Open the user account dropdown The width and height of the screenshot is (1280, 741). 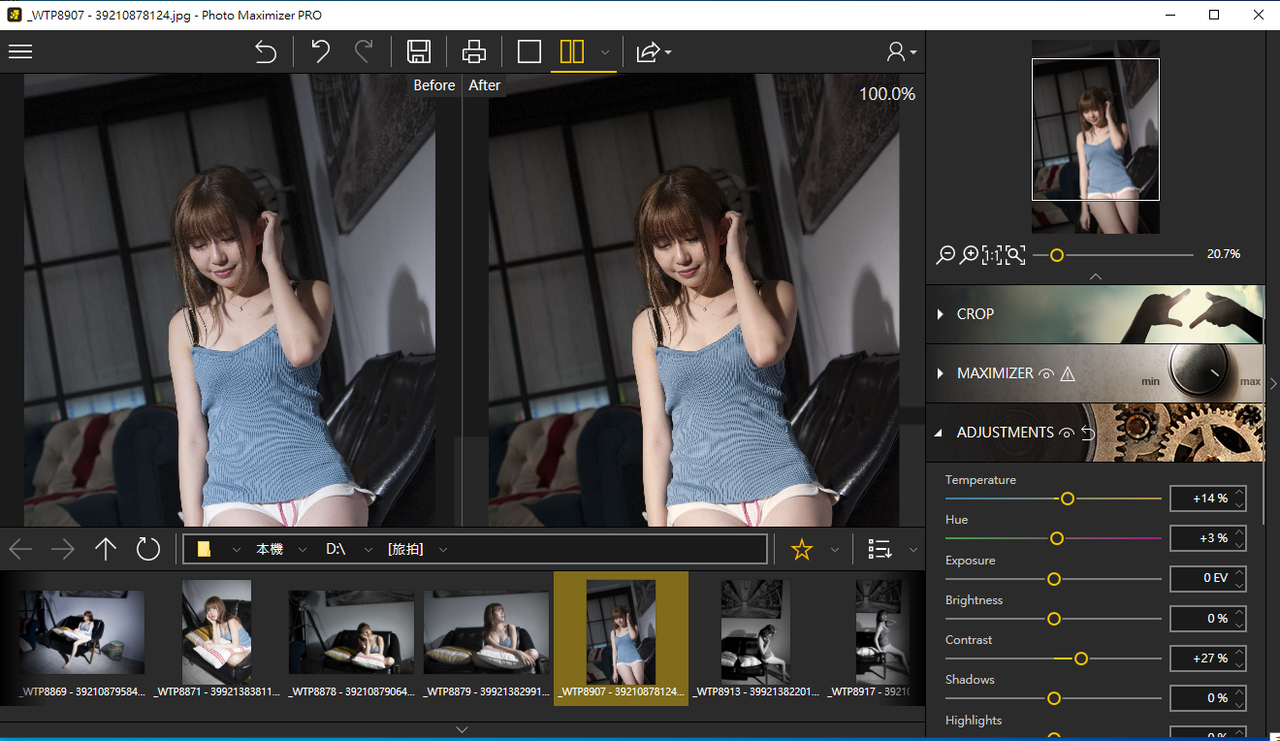(900, 52)
